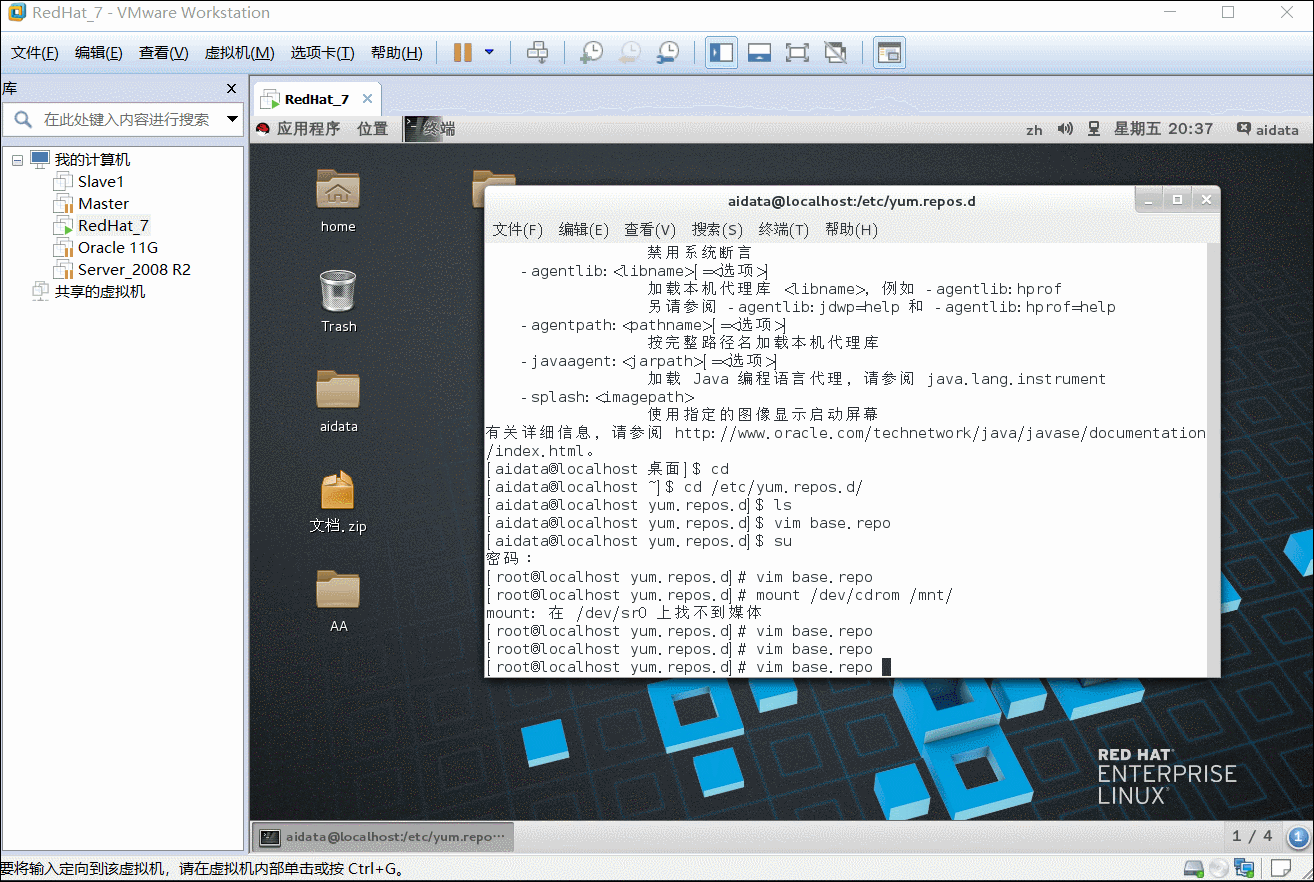Image resolution: width=1314 pixels, height=882 pixels.
Task: Open the VMware 编辑(E) menu
Action: [99, 53]
